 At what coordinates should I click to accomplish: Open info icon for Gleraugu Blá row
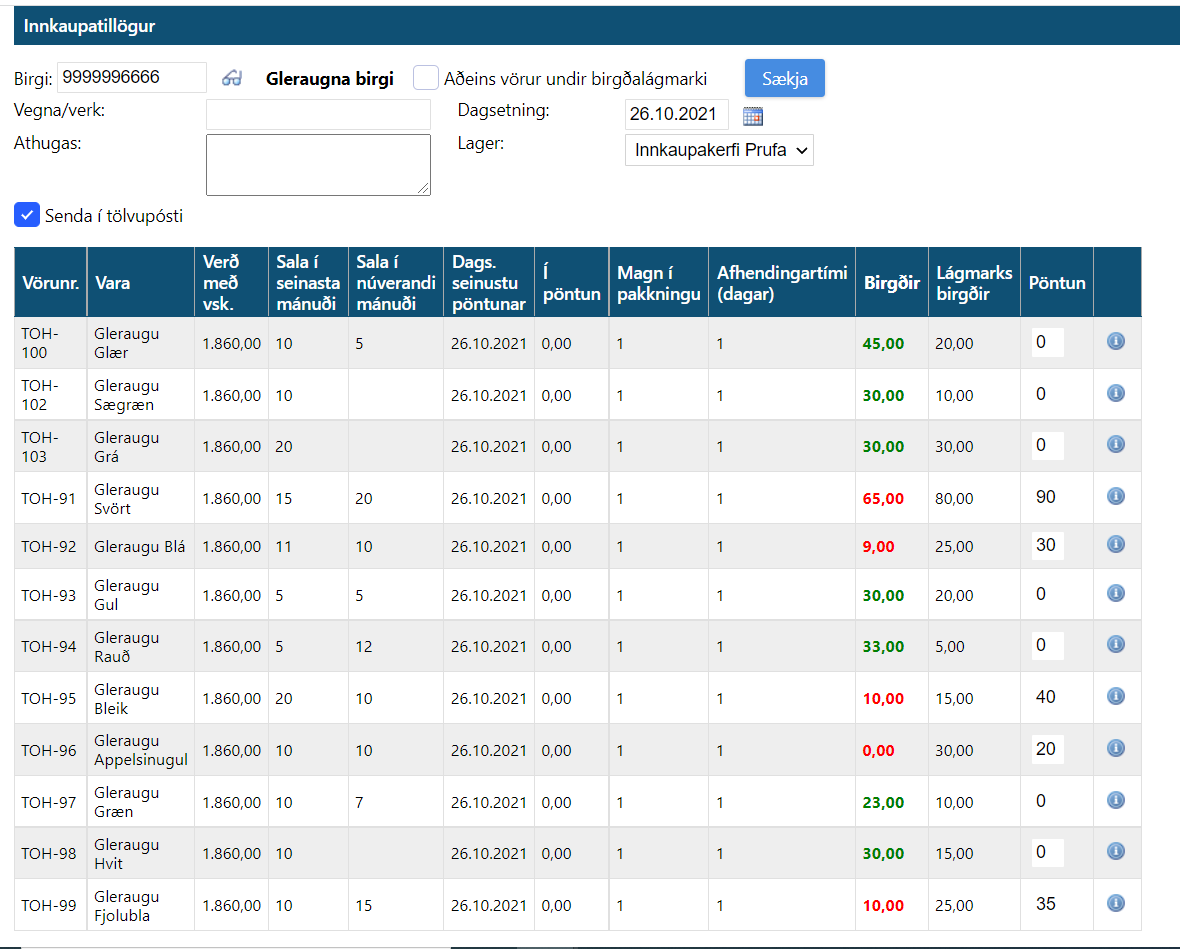1116,545
